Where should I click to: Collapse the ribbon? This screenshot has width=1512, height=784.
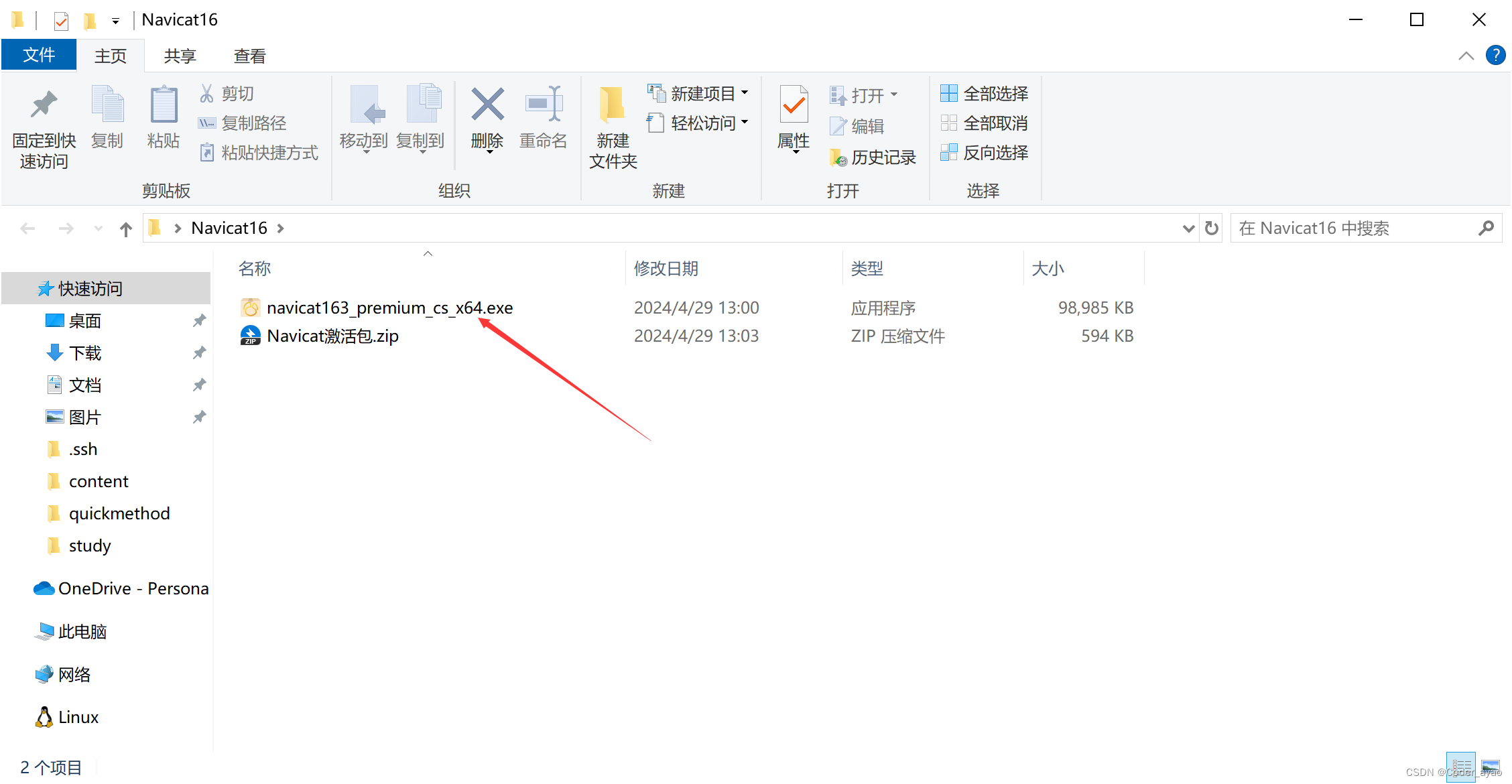[x=1466, y=56]
